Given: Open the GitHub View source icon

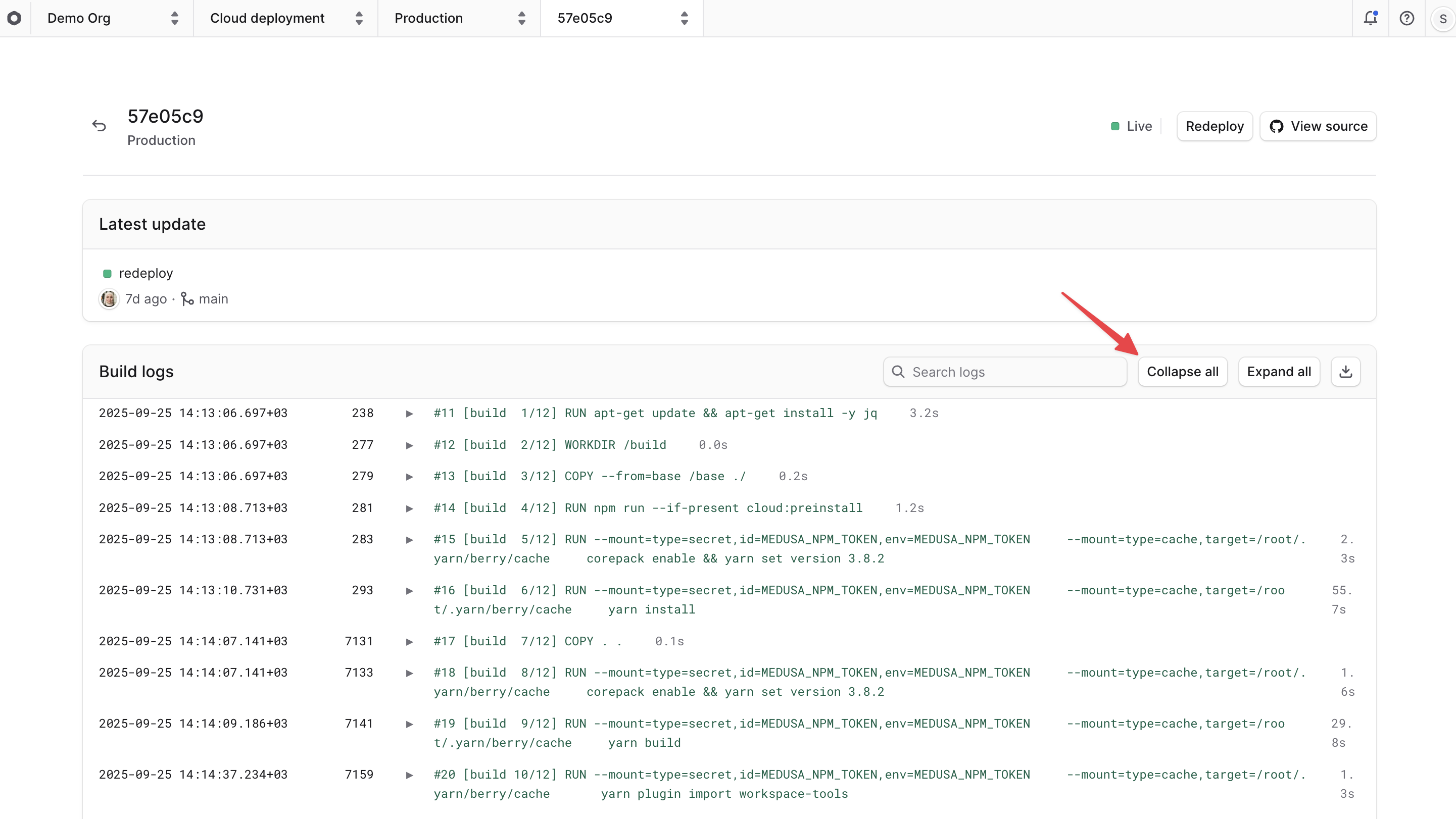Looking at the screenshot, I should click(x=1276, y=126).
